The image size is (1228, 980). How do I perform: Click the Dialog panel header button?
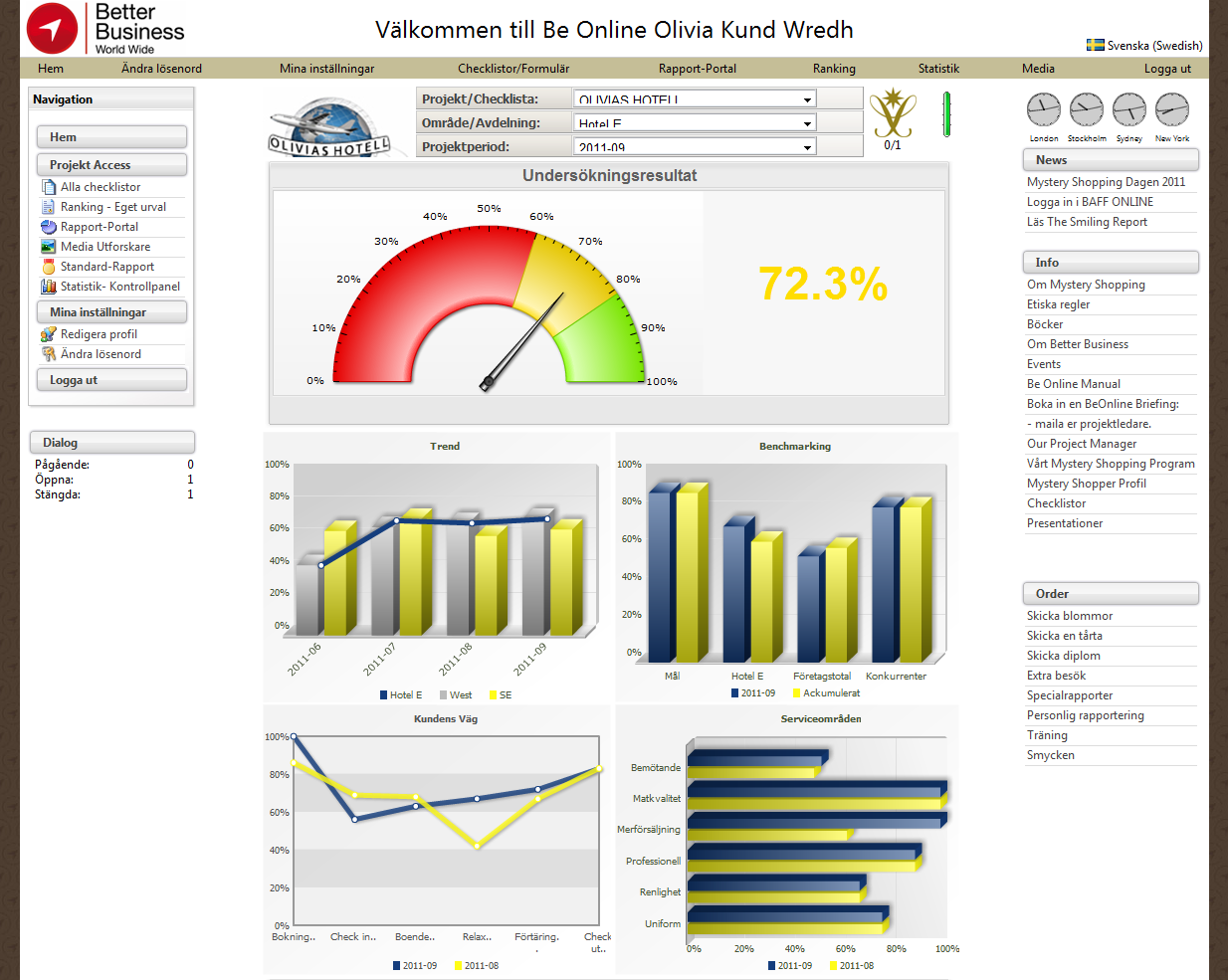112,443
